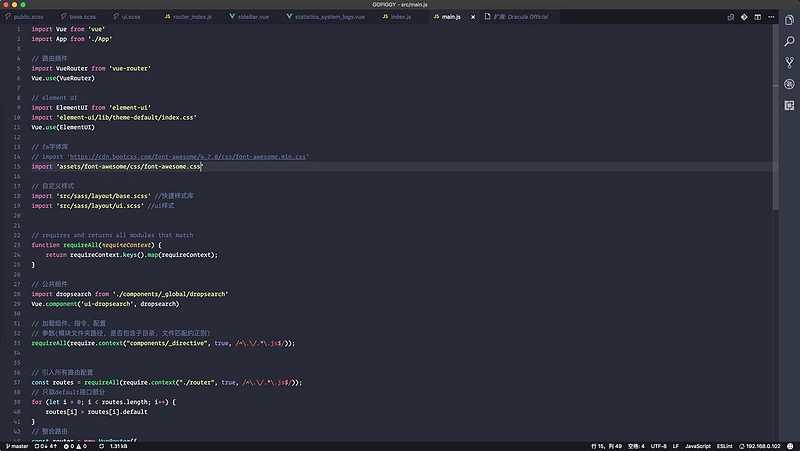Click './App' import string on line 2
Viewport: 800px width, 451px height.
pos(100,39)
